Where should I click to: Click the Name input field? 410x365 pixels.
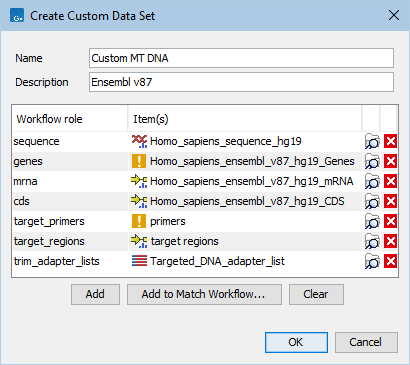pyautogui.click(x=241, y=58)
